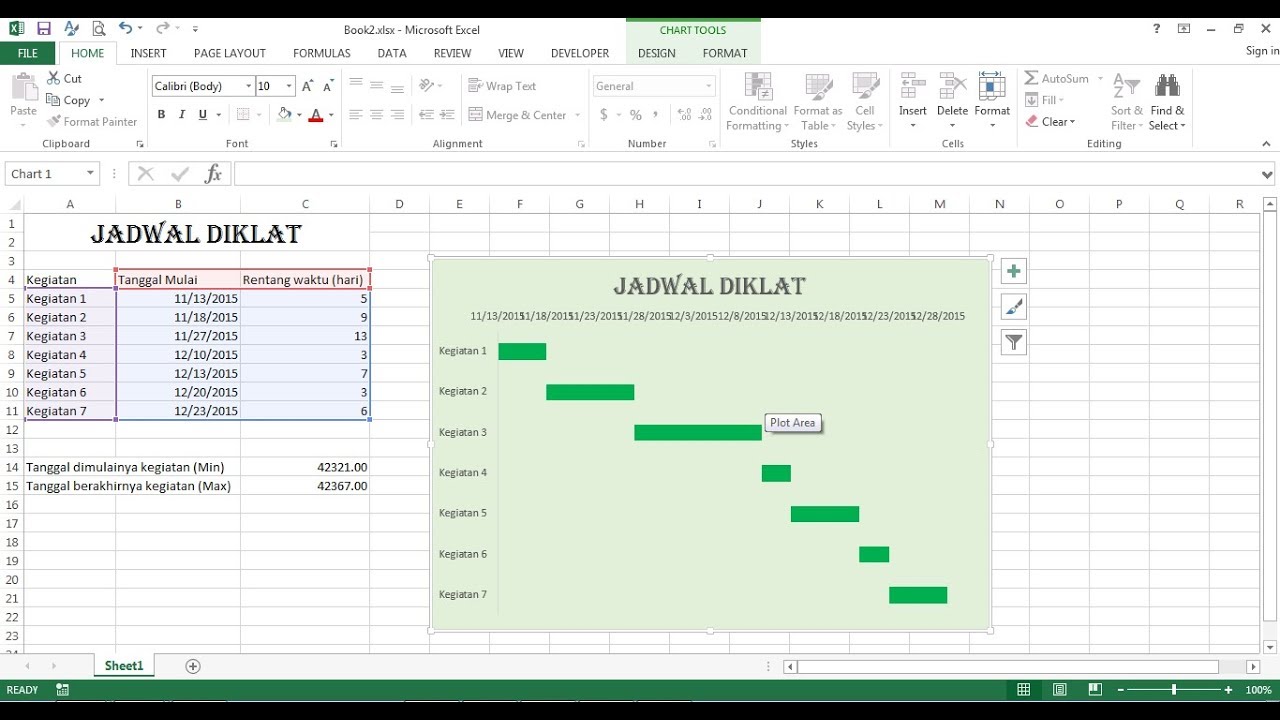1280x720 pixels.
Task: Click the Wrap Text command
Action: click(503, 86)
